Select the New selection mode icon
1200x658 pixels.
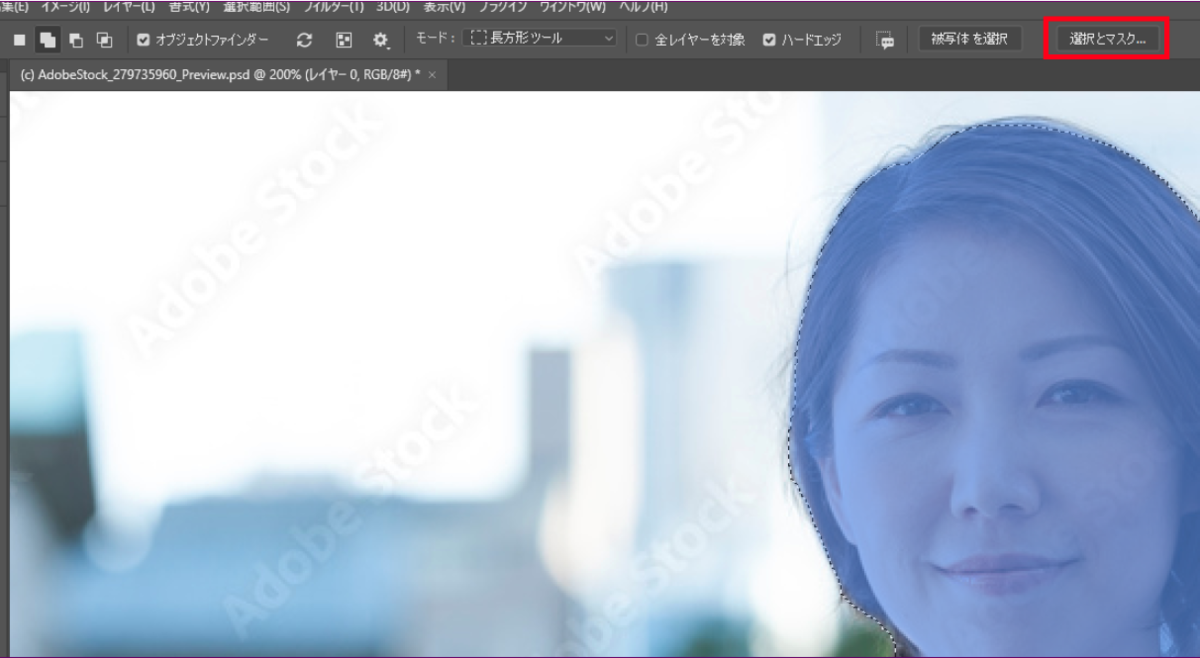[20, 40]
